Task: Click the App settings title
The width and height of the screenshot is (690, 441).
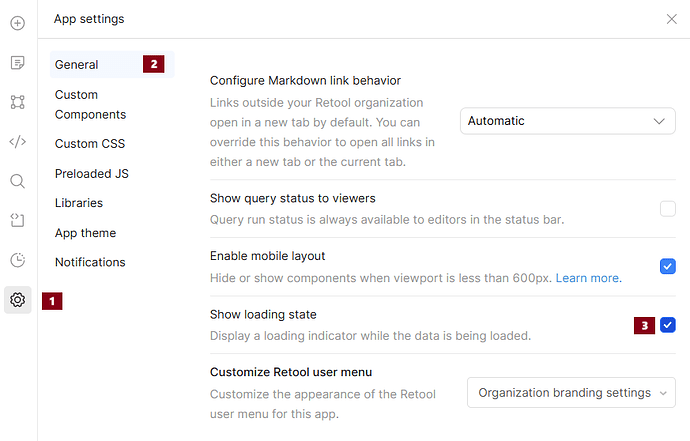Action: tap(89, 19)
